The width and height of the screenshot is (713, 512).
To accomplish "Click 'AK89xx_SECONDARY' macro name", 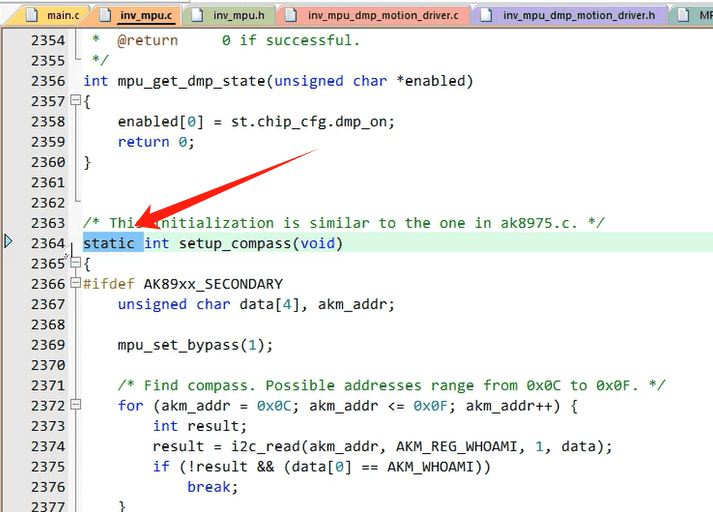I will click(x=213, y=284).
